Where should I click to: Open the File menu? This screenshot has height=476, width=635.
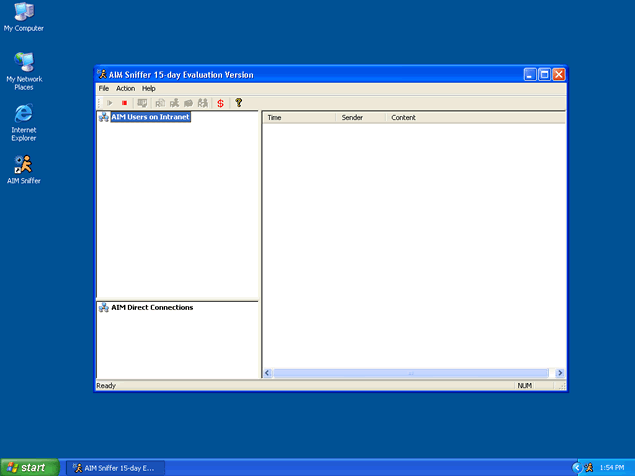coord(103,88)
